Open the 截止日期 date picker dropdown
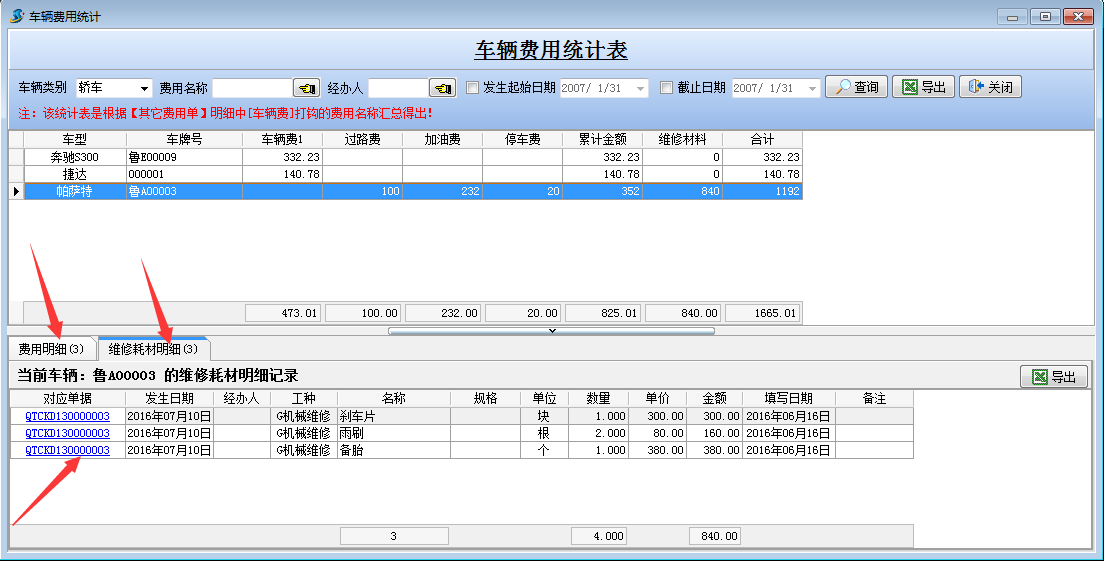 (x=812, y=88)
